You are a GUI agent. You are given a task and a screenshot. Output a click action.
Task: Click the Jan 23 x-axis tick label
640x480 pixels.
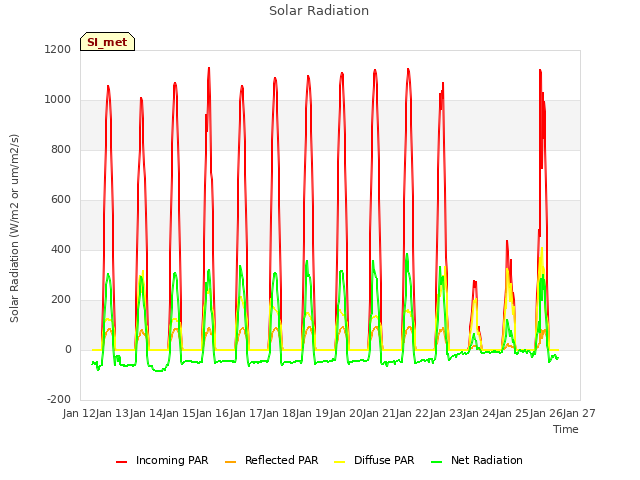446,413
